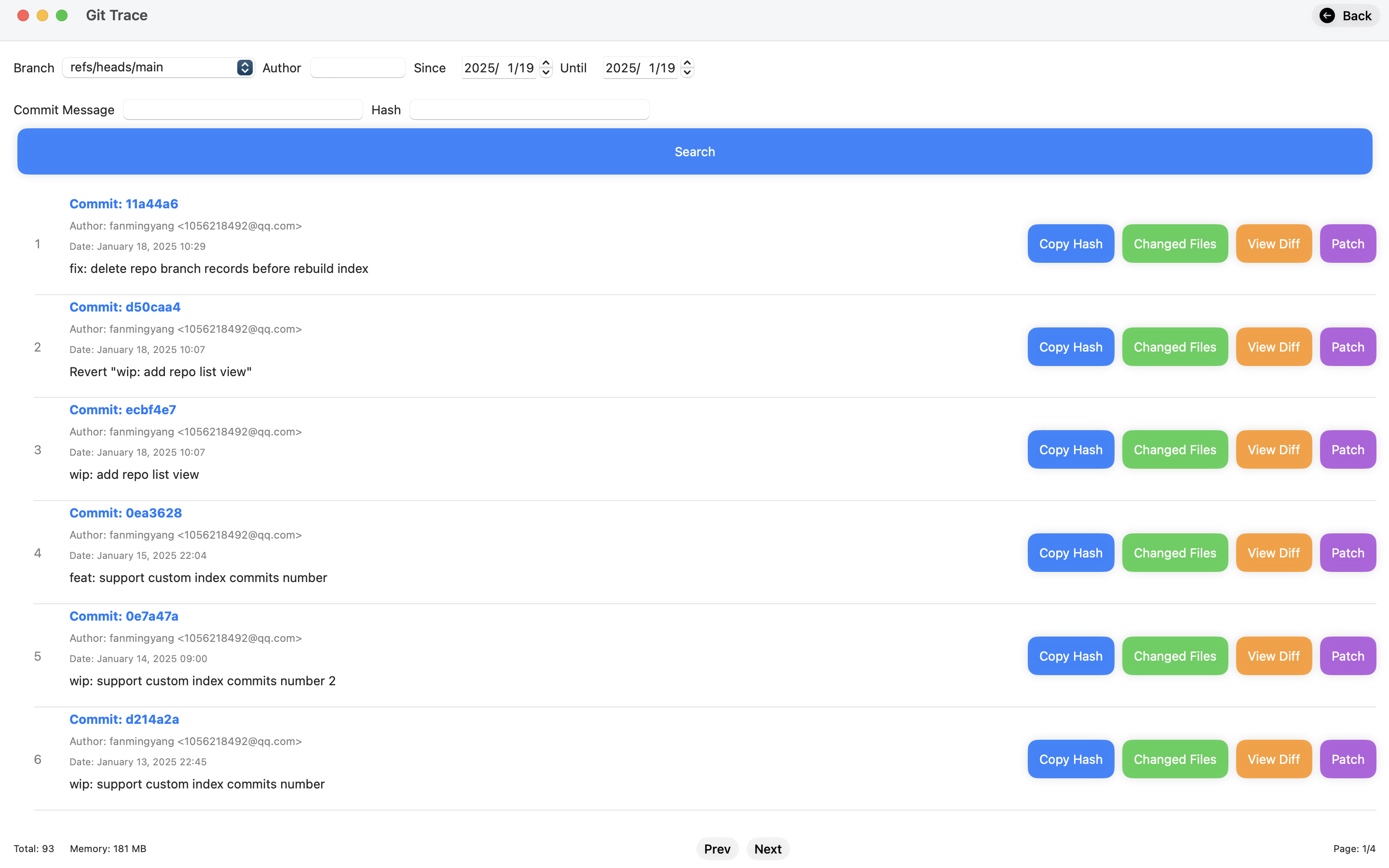Click the Commit Message input field
The height and width of the screenshot is (868, 1389).
pyautogui.click(x=242, y=109)
